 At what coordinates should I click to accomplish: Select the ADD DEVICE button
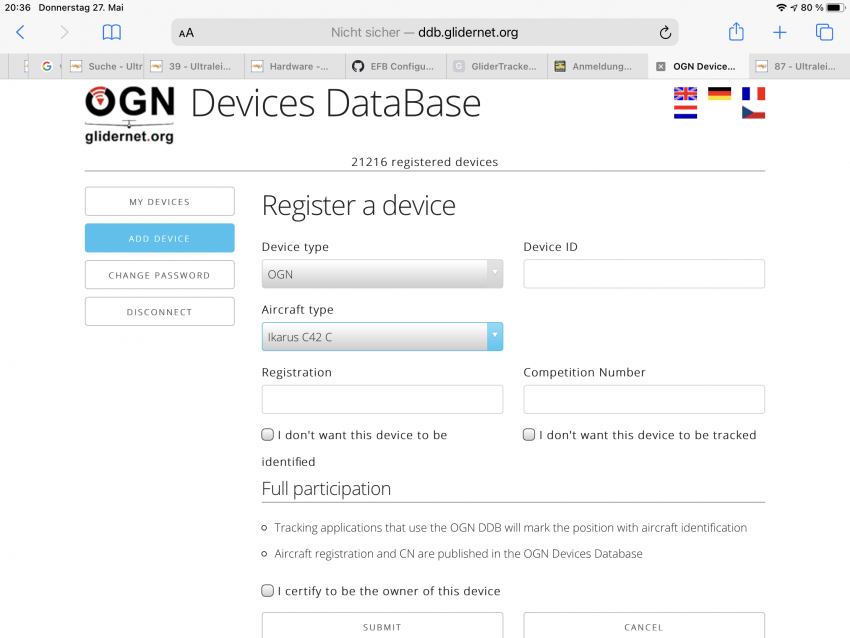(159, 238)
